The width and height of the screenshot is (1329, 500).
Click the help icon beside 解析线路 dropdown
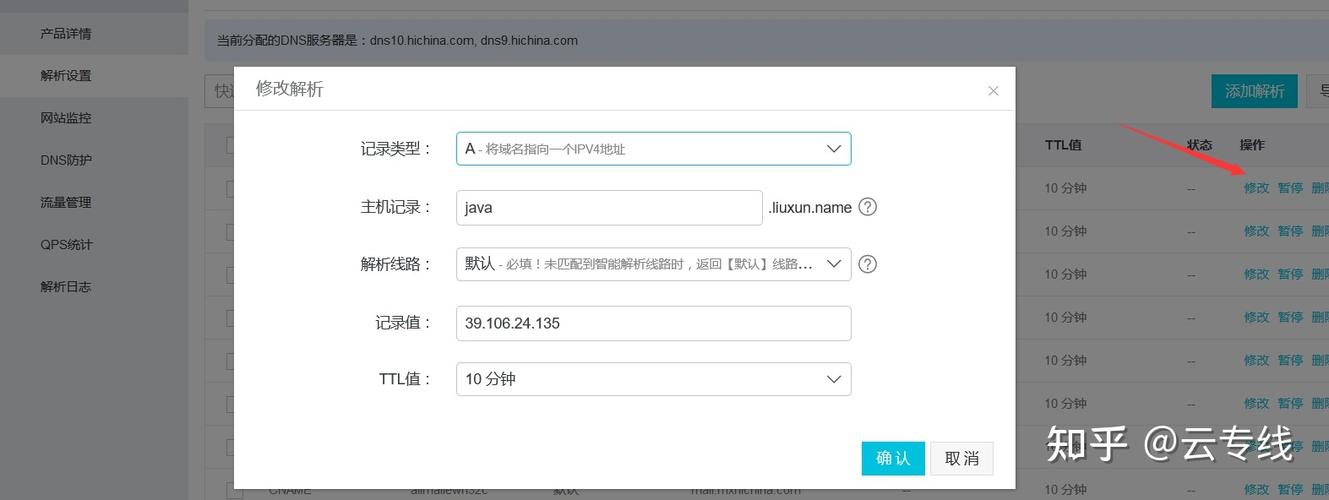[868, 264]
